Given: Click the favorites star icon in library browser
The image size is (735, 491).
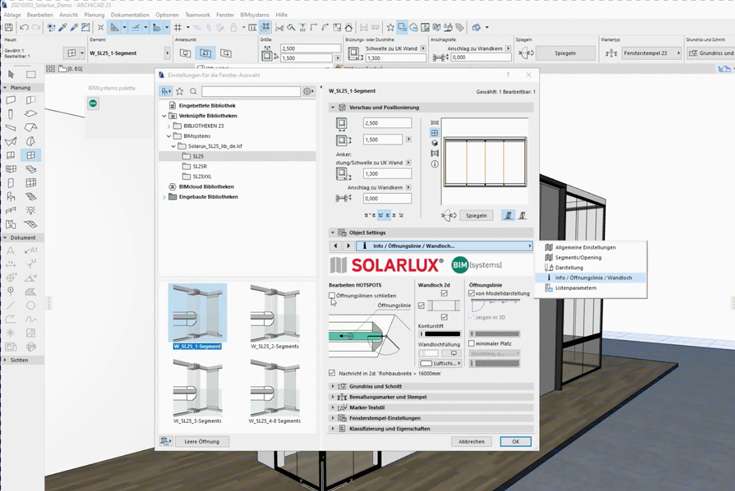Looking at the screenshot, I should click(181, 91).
